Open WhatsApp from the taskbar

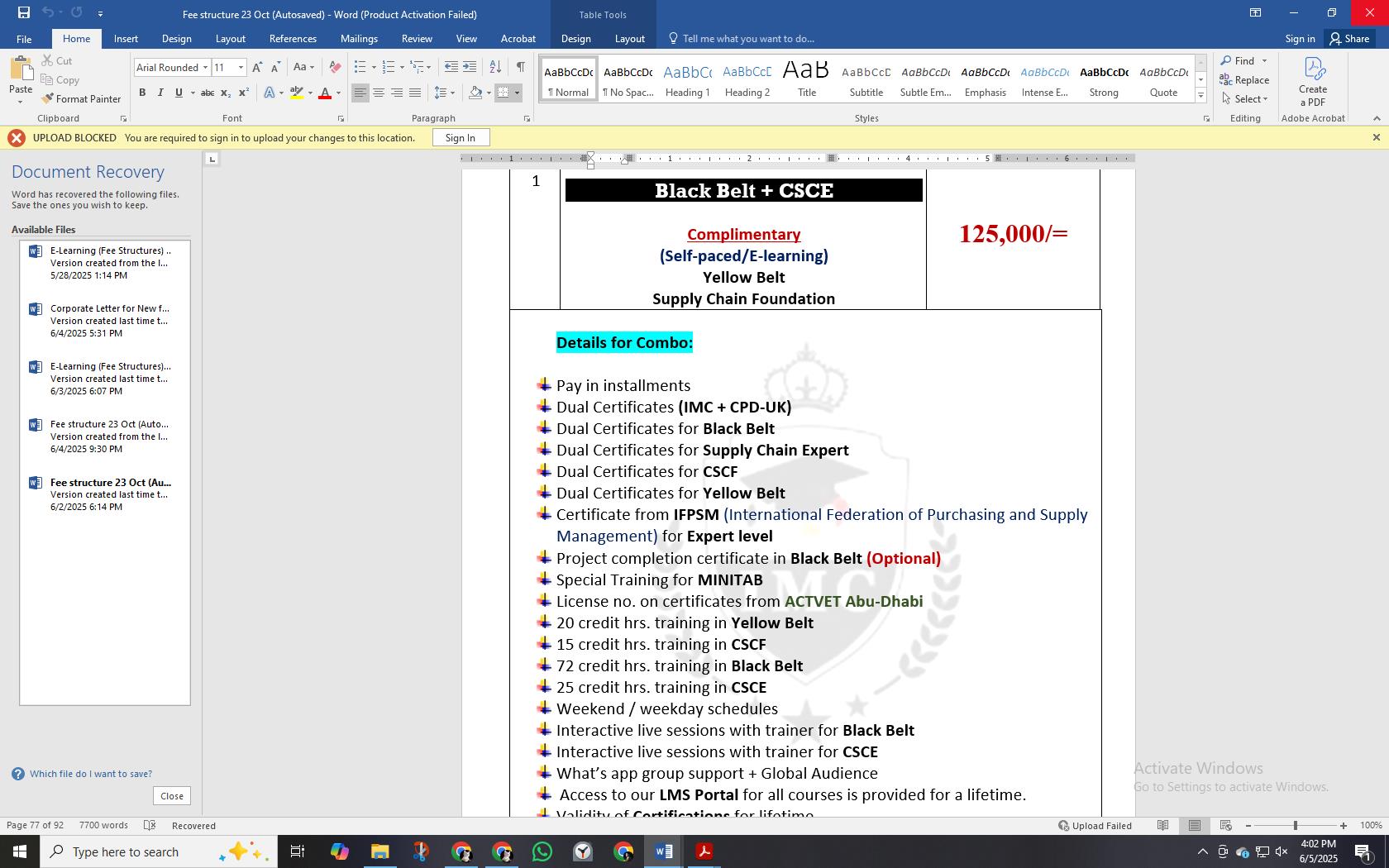542,851
